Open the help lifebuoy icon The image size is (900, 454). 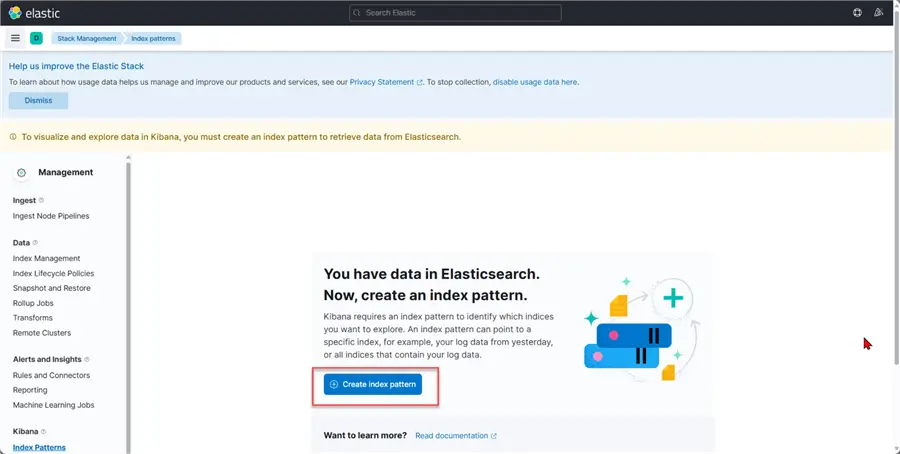pyautogui.click(x=857, y=13)
